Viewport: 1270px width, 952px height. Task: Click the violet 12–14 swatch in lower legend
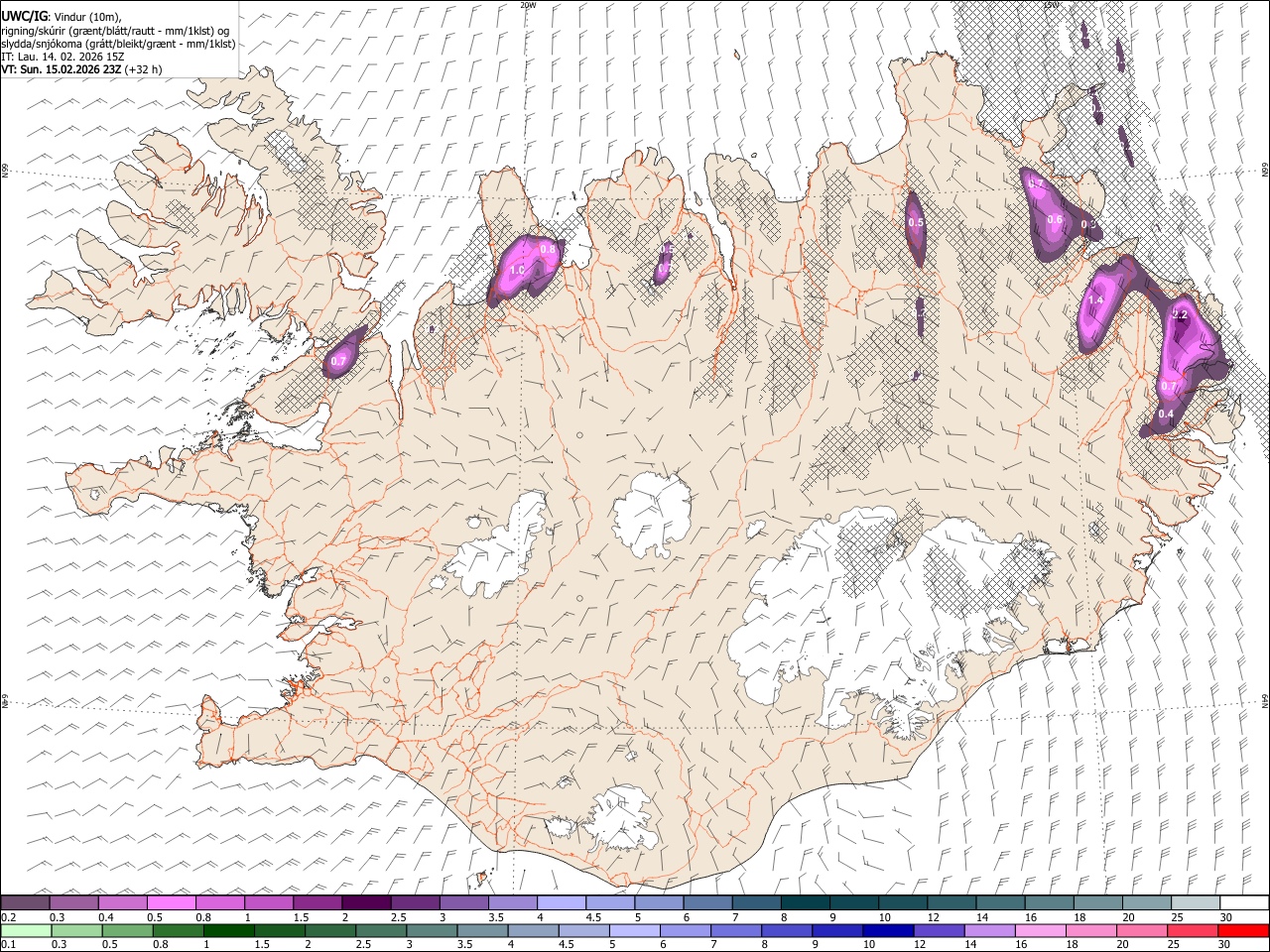tap(940, 931)
